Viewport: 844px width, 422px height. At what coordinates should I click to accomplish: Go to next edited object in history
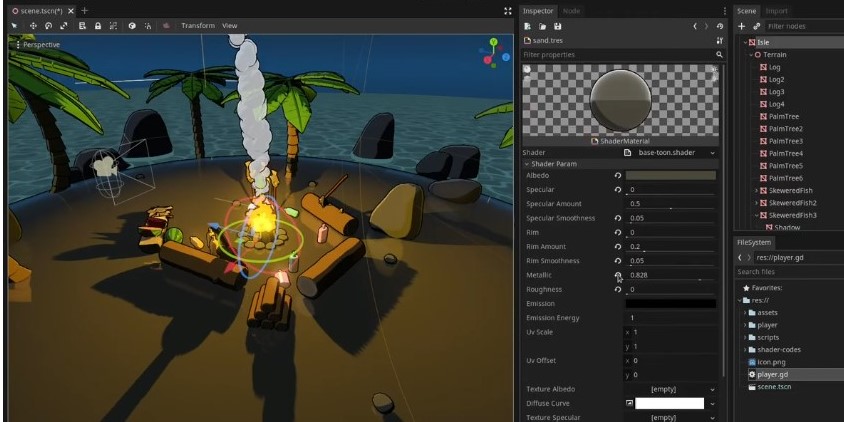coord(706,26)
